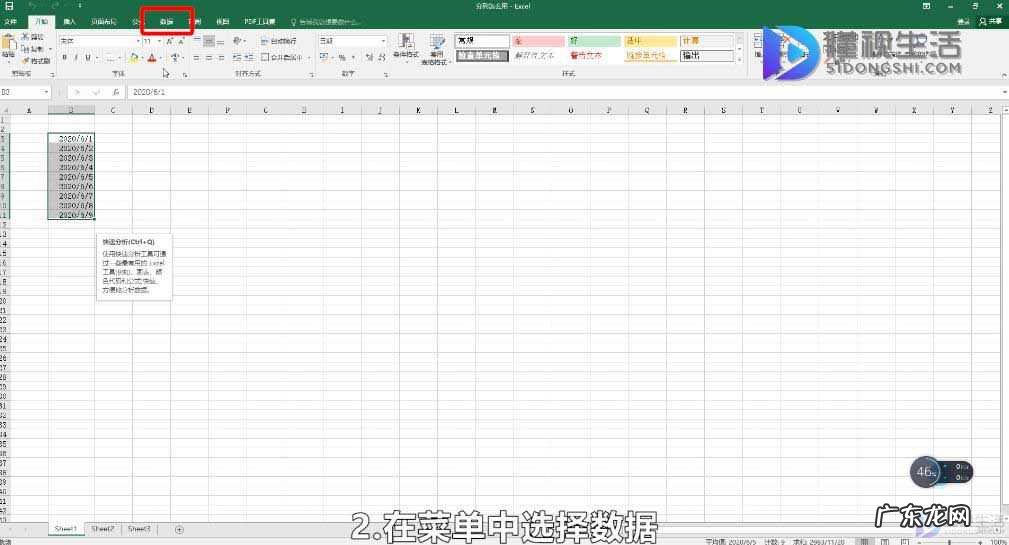Toggle Bold formatting
Screen dimensions: 1009x545
pyautogui.click(x=64, y=57)
